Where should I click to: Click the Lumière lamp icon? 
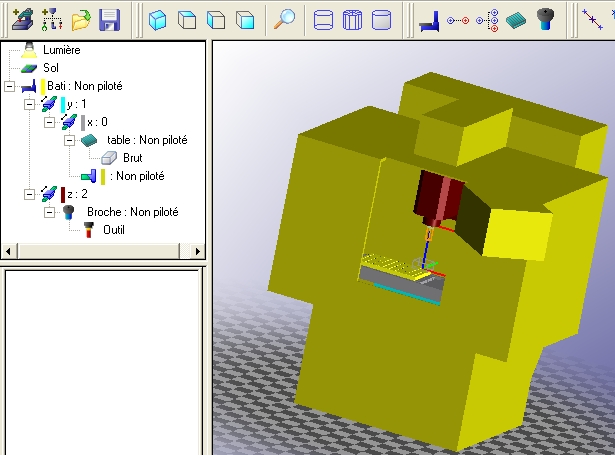coord(29,50)
